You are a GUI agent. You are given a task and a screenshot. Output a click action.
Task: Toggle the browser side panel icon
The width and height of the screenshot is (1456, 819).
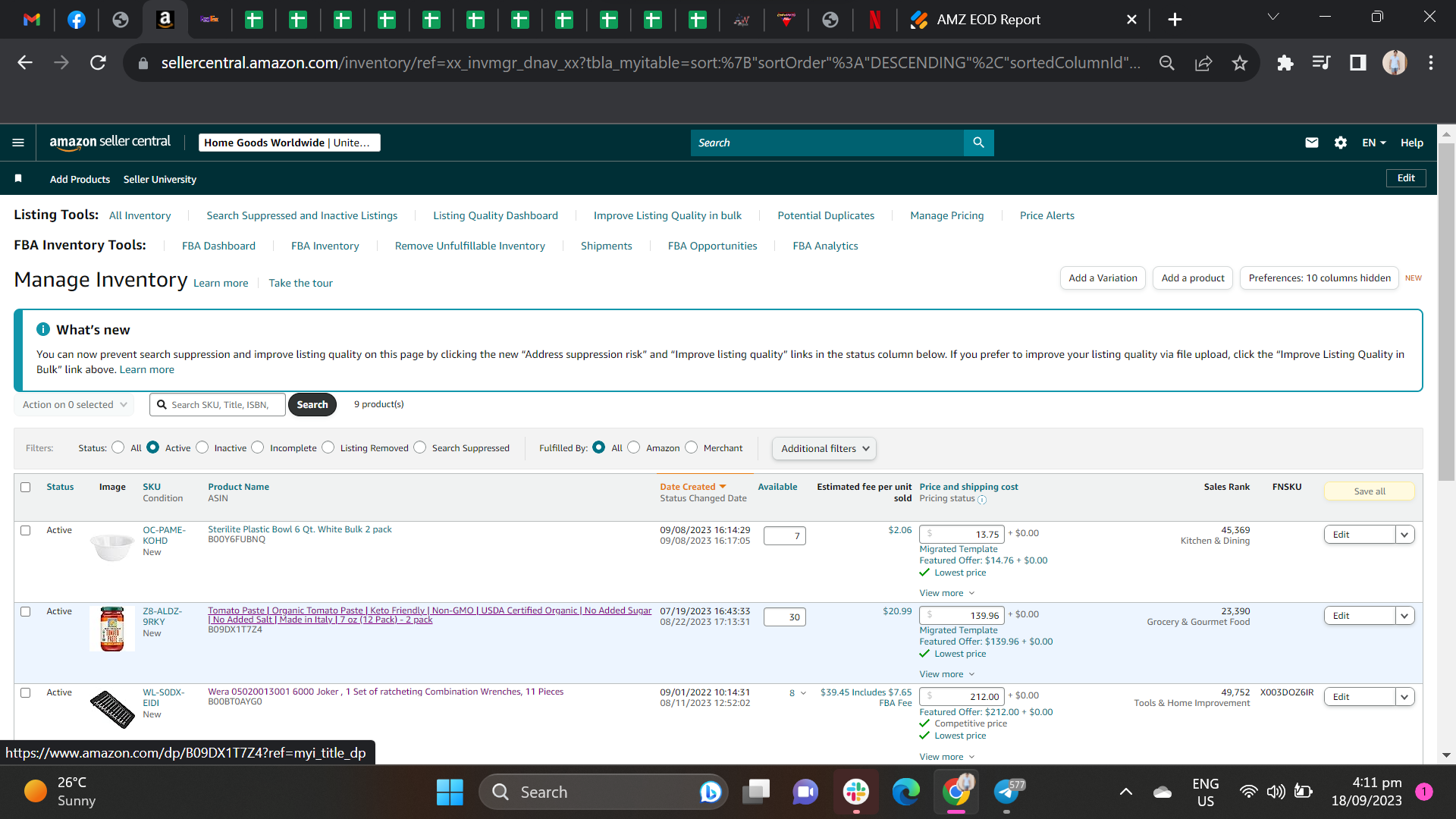(x=1358, y=63)
